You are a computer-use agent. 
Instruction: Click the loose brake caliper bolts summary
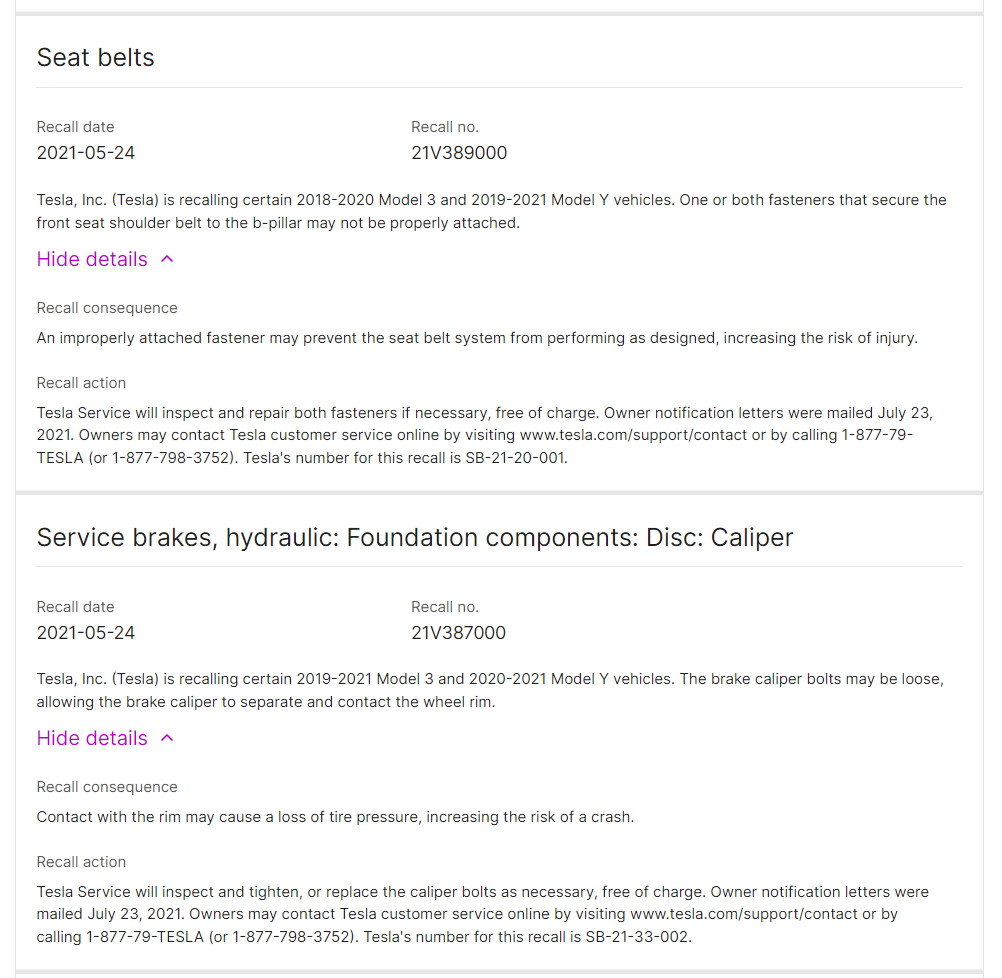tap(490, 690)
